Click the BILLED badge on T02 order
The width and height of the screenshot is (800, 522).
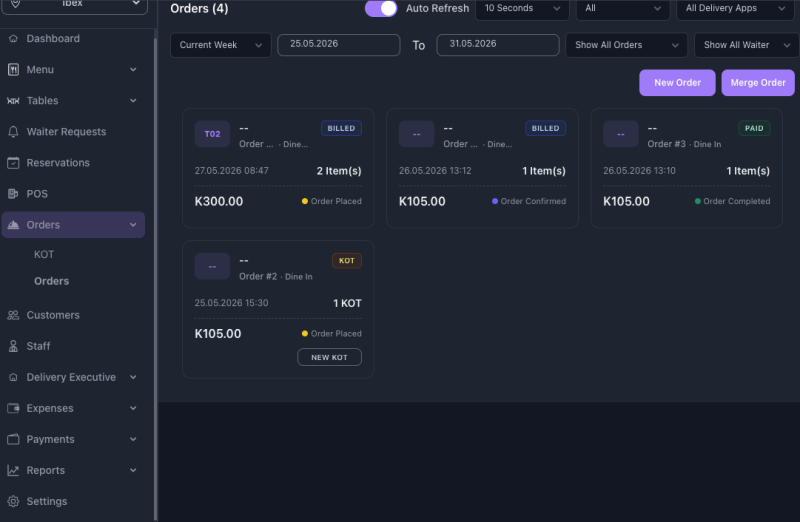click(x=341, y=129)
